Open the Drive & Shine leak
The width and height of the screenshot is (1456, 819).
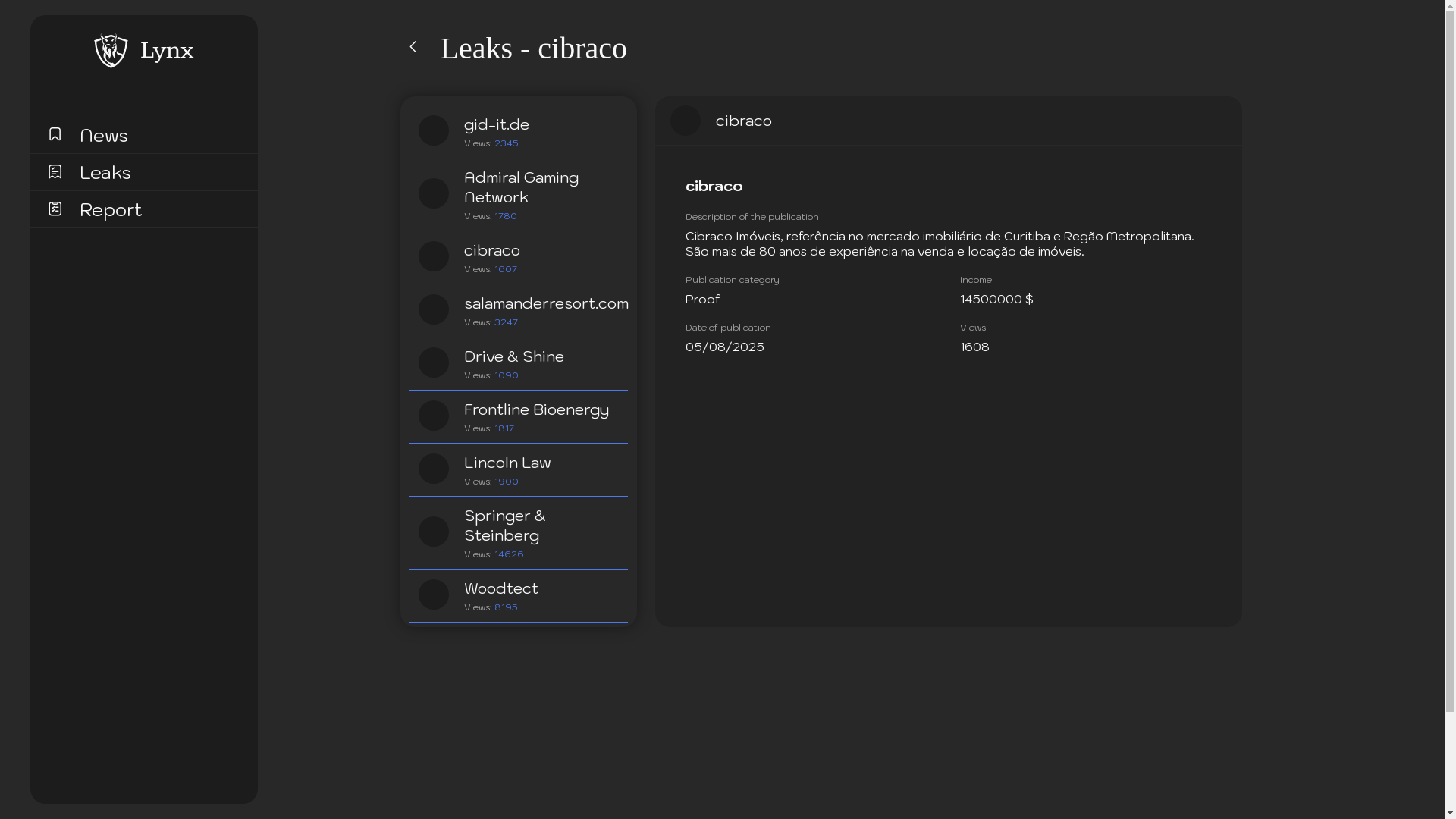pos(513,357)
